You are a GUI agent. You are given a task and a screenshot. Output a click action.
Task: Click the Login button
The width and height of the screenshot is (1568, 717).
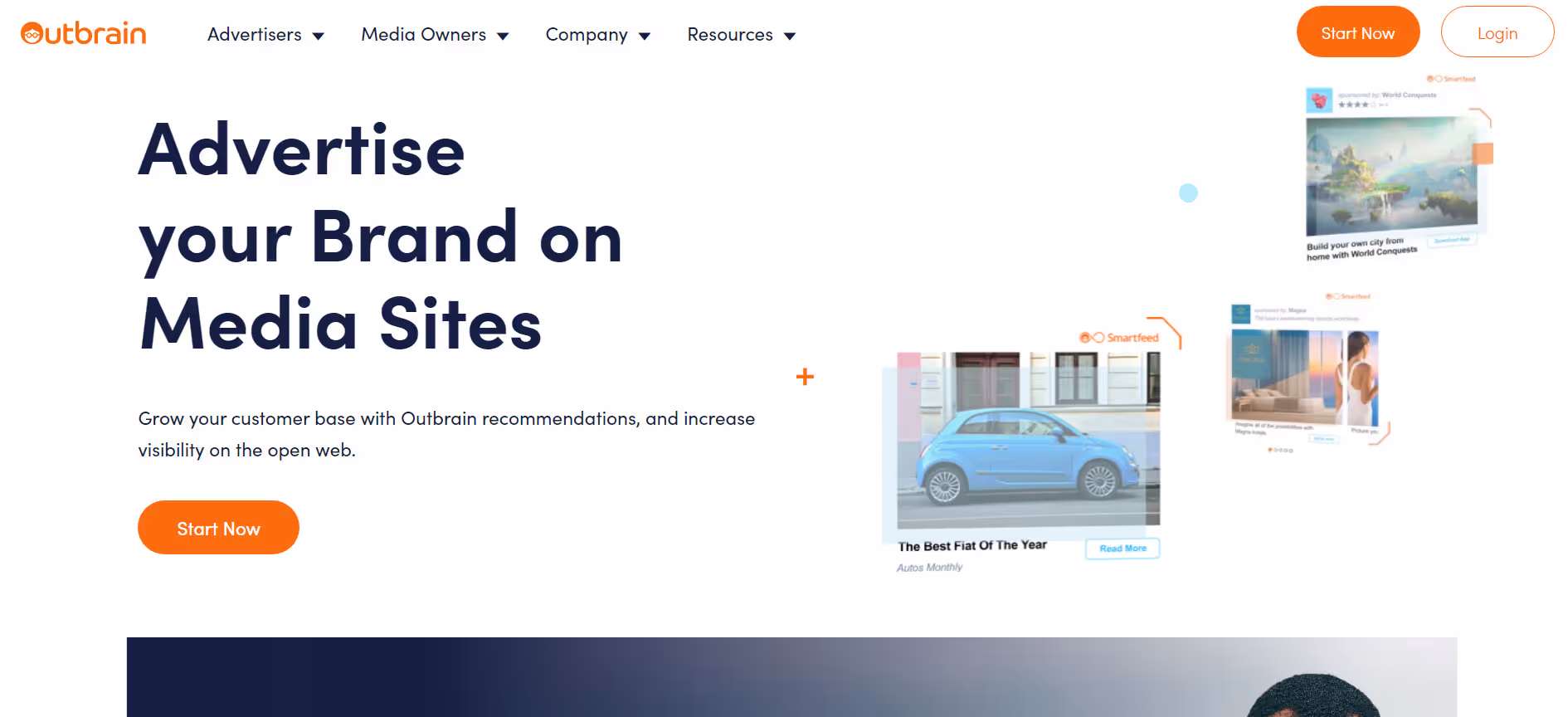(1497, 32)
